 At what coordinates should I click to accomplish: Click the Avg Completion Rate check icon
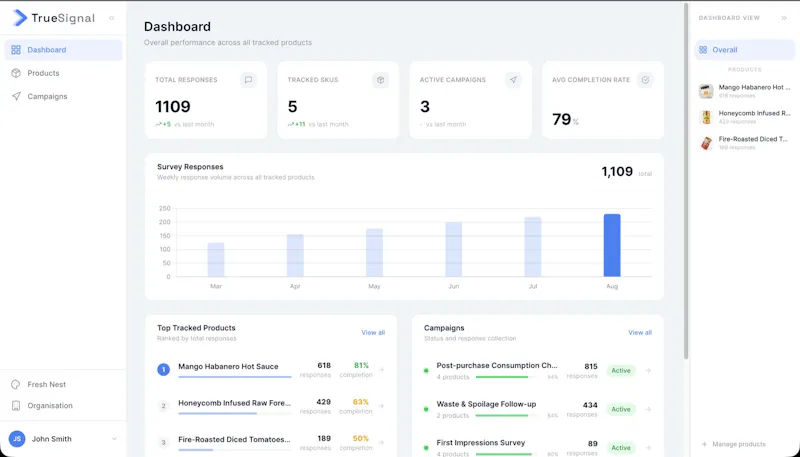point(645,80)
